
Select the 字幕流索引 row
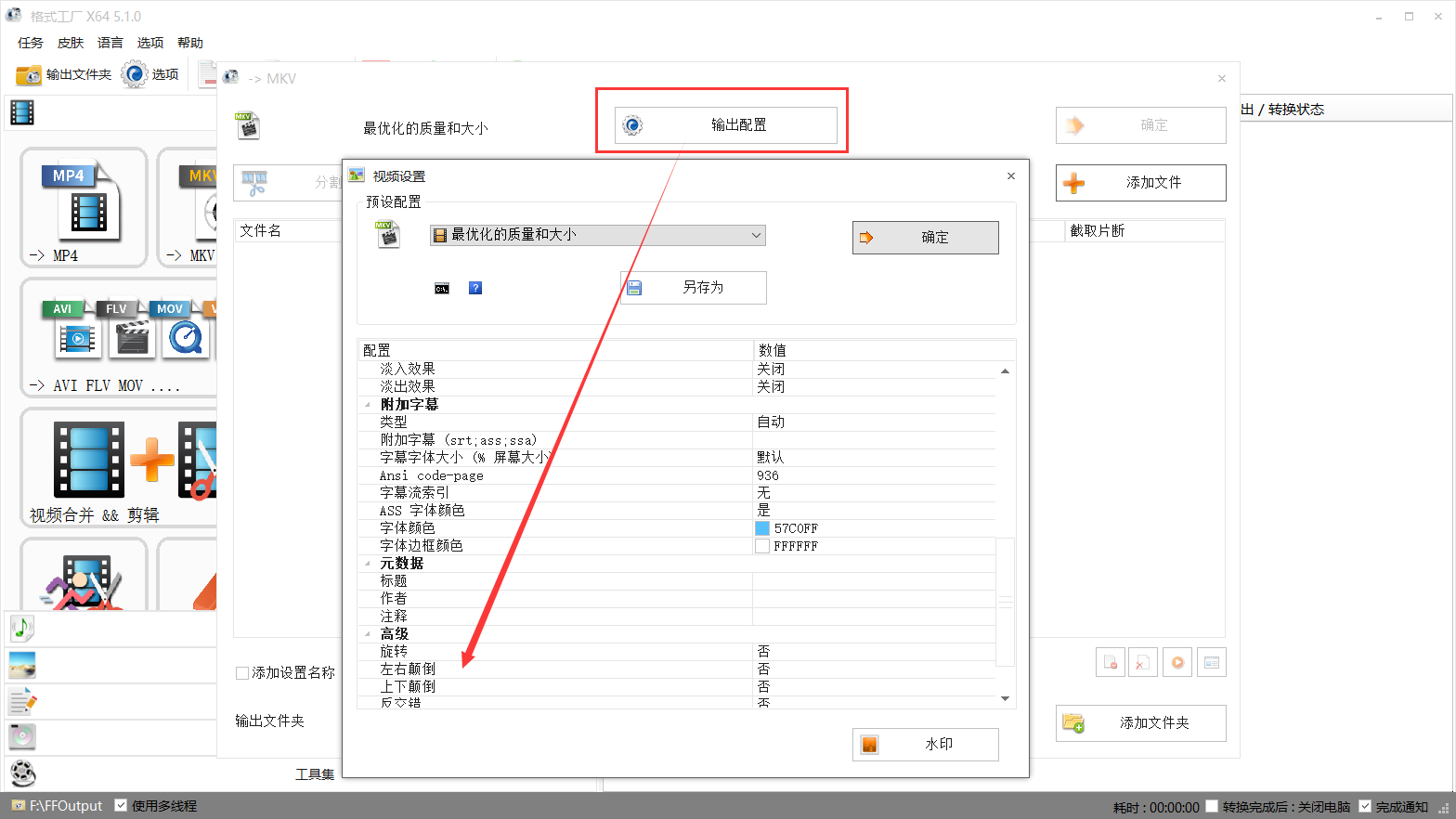(677, 493)
